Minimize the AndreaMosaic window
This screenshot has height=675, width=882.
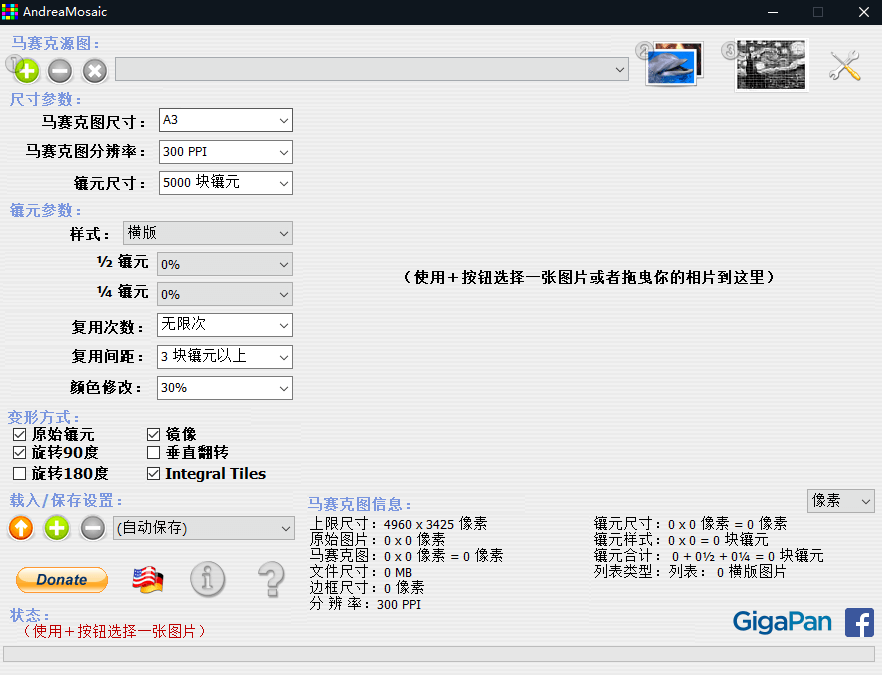click(773, 12)
